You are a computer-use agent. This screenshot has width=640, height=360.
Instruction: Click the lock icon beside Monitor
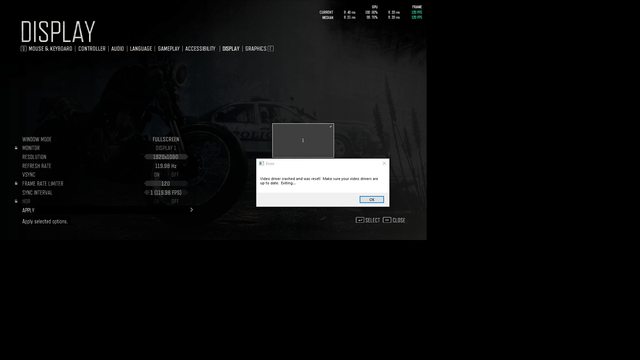16,148
